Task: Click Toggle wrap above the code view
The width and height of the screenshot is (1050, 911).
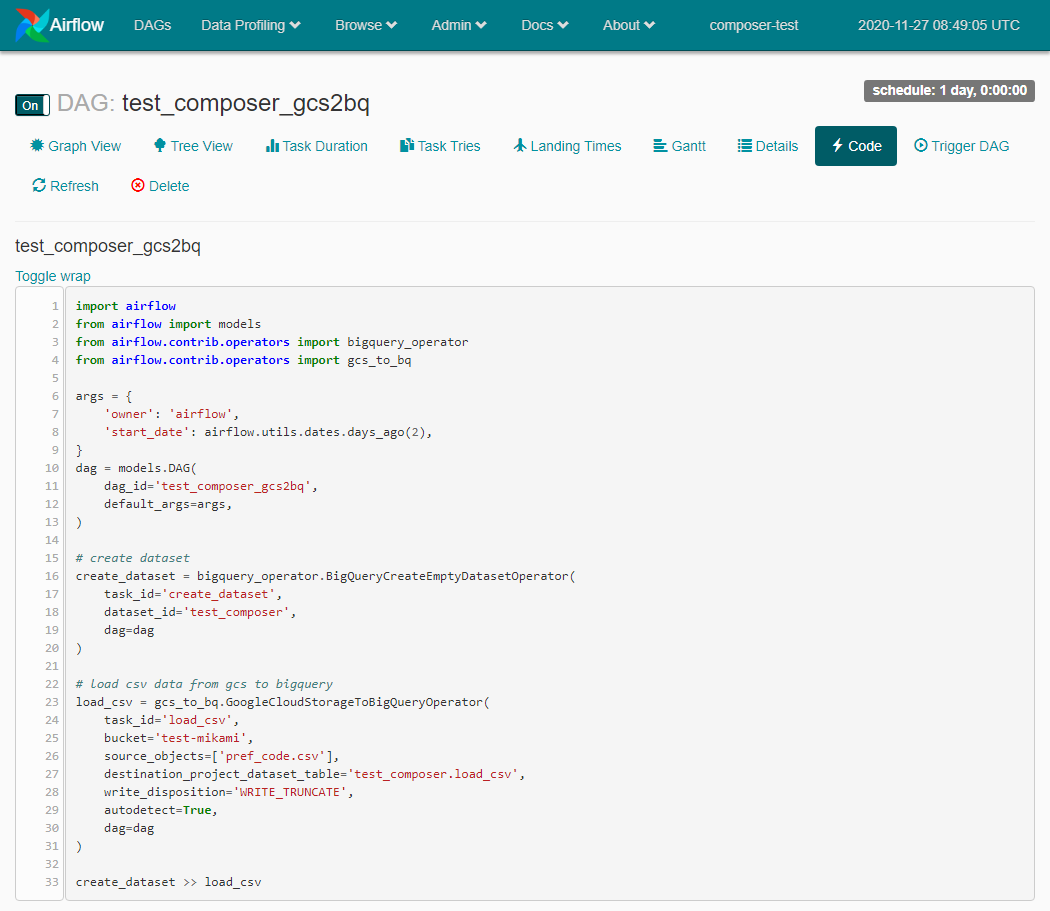Action: pos(52,276)
